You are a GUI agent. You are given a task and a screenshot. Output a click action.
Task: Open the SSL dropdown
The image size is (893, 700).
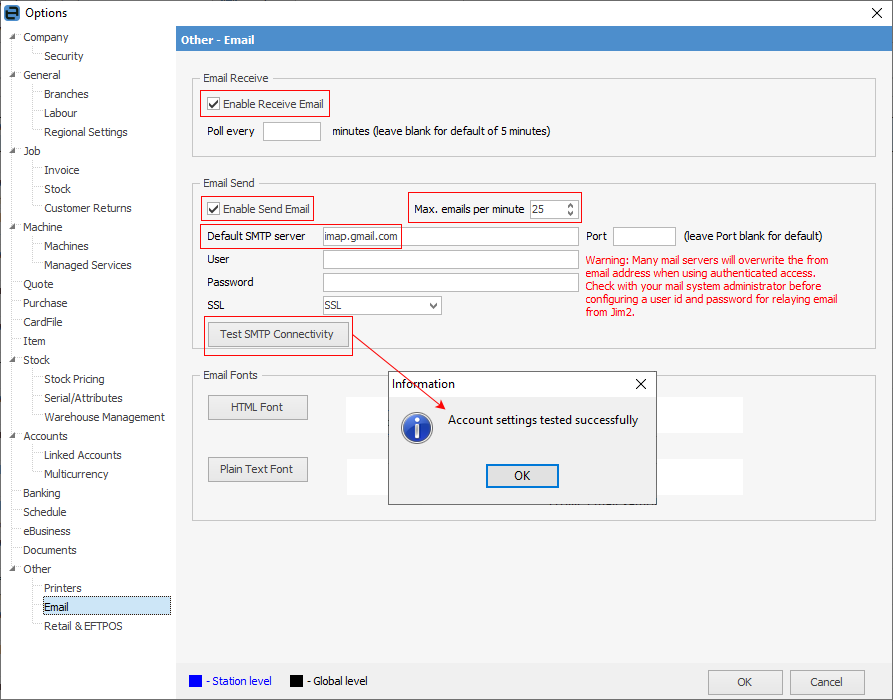point(435,305)
